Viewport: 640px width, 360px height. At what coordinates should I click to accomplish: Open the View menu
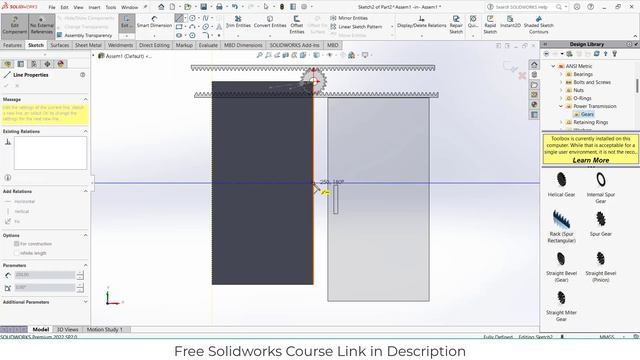click(78, 7)
